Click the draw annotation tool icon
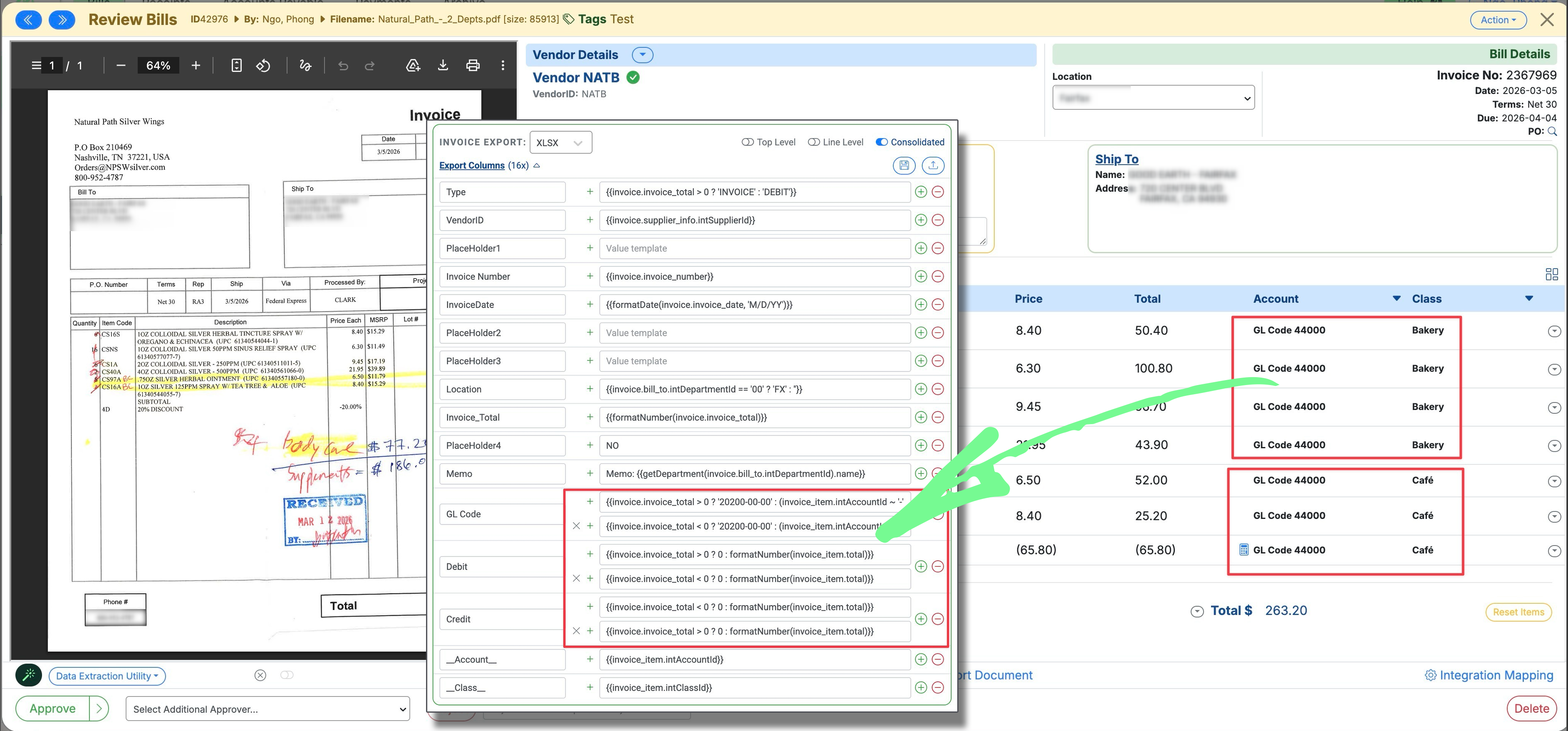This screenshot has height=731, width=1568. tap(305, 66)
